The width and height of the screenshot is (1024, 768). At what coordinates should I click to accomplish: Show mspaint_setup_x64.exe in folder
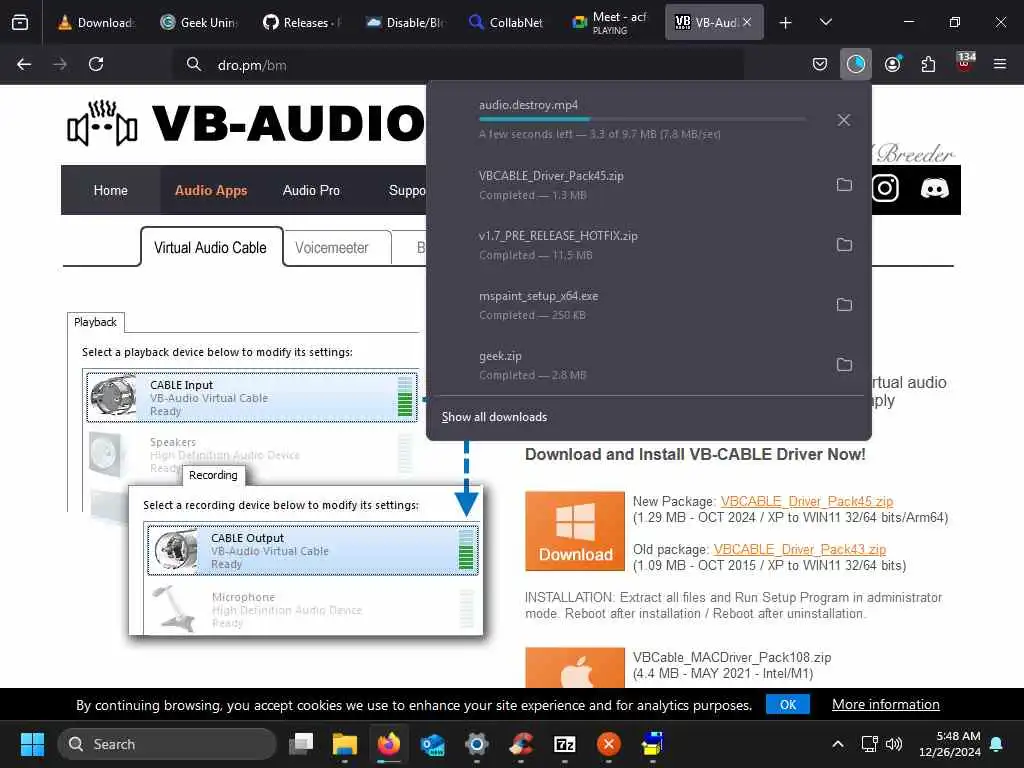[x=844, y=305]
